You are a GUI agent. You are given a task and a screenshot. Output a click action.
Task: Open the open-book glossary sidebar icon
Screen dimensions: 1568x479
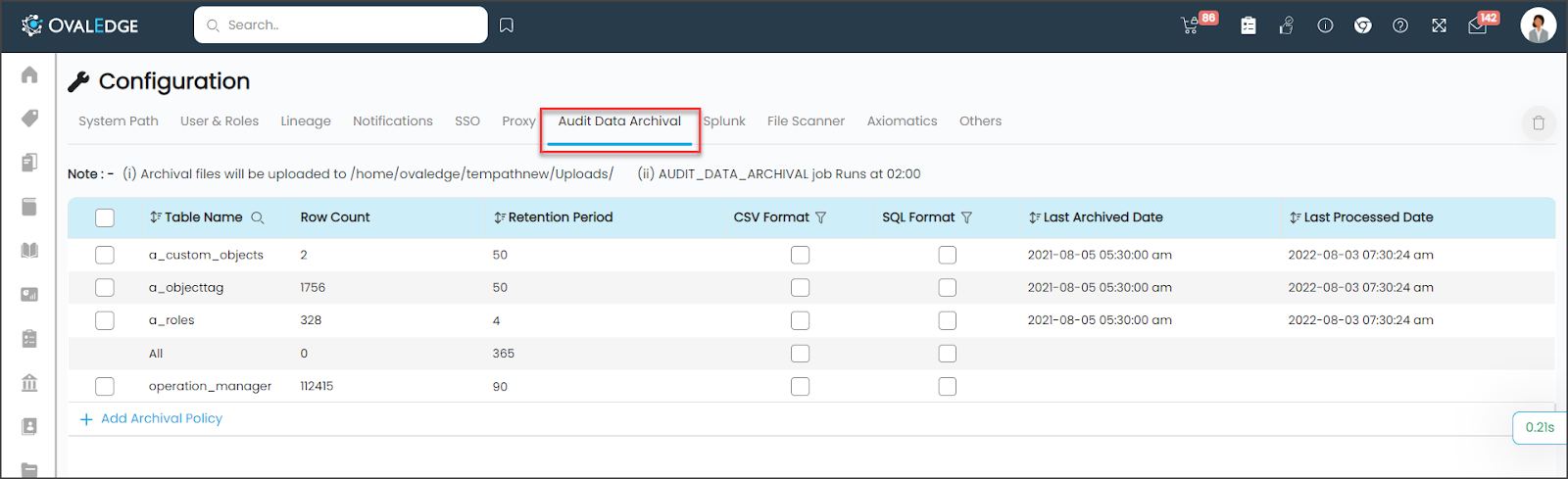[29, 251]
